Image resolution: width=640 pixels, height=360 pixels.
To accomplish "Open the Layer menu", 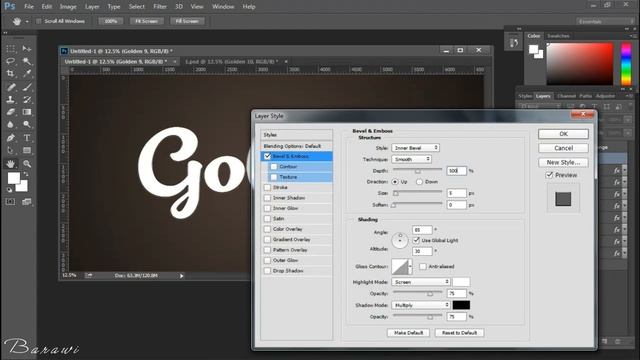I will click(92, 7).
